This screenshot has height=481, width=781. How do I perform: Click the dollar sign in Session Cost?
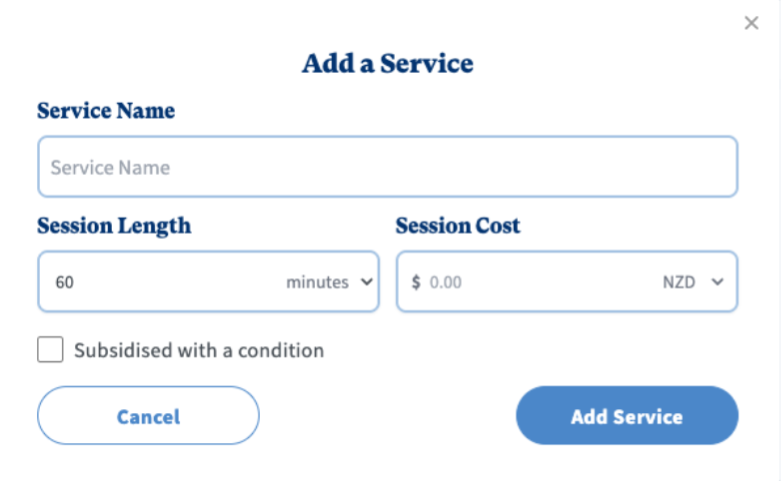(x=416, y=282)
